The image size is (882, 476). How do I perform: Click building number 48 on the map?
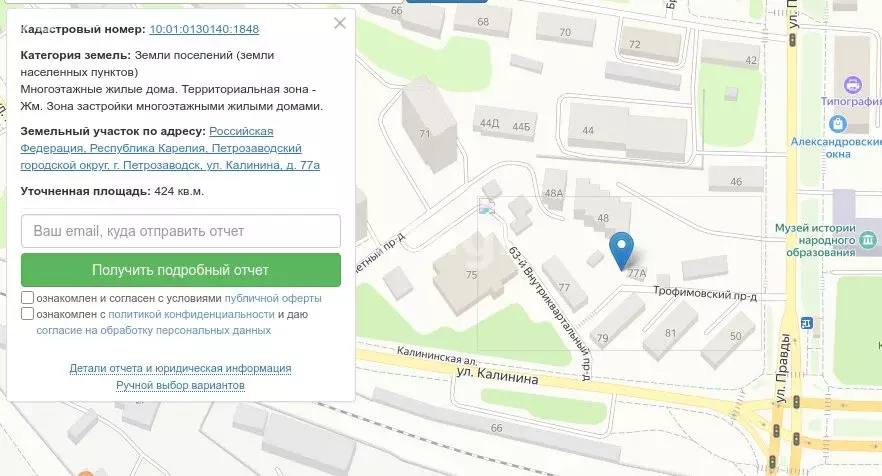click(603, 218)
